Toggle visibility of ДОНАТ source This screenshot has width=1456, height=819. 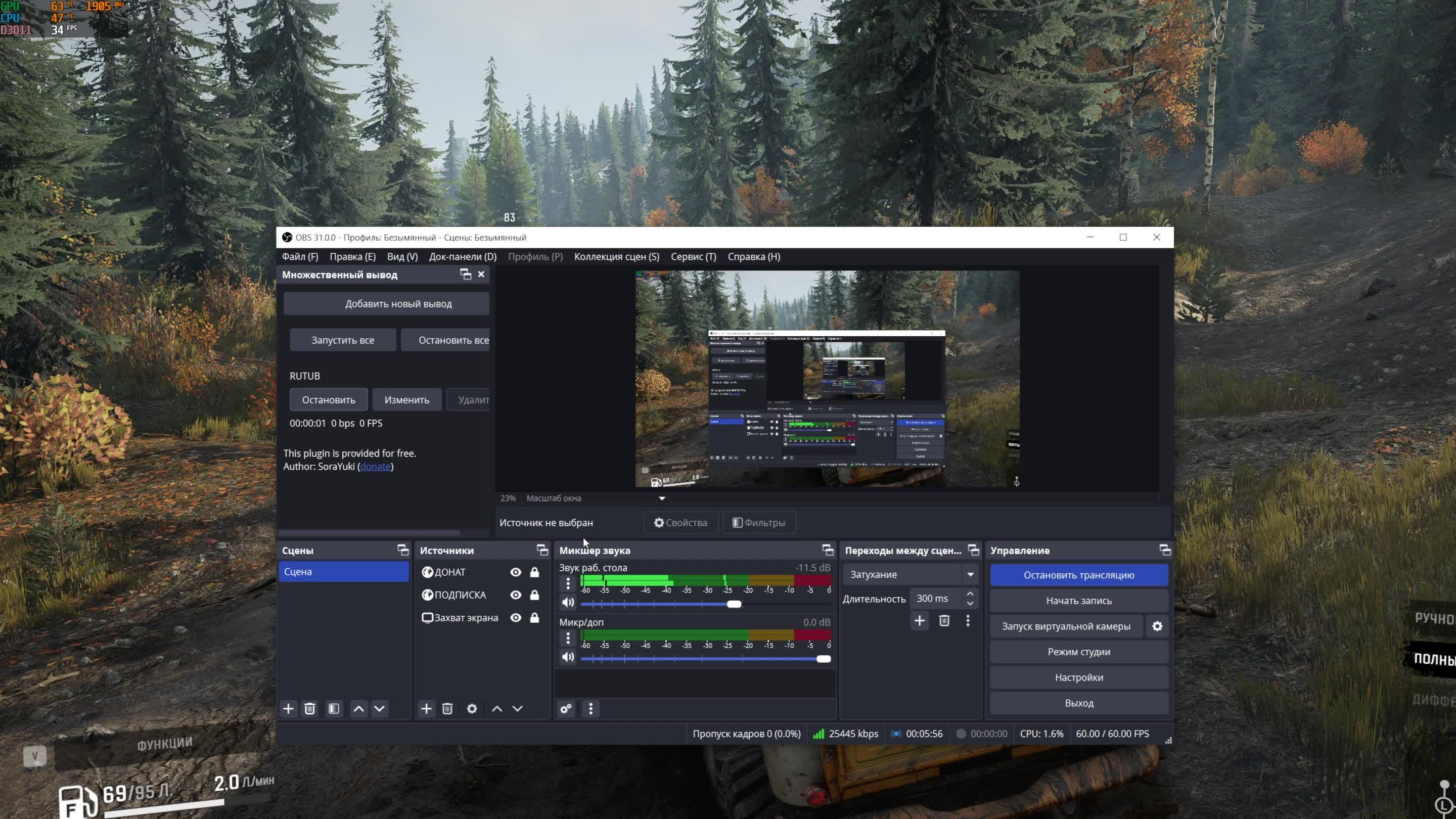tap(516, 573)
